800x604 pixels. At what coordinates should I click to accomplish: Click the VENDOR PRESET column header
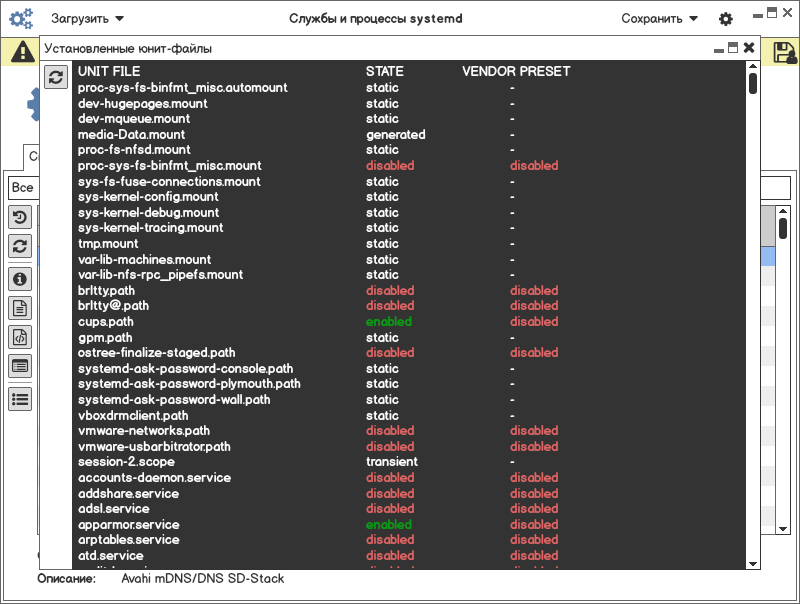point(516,71)
